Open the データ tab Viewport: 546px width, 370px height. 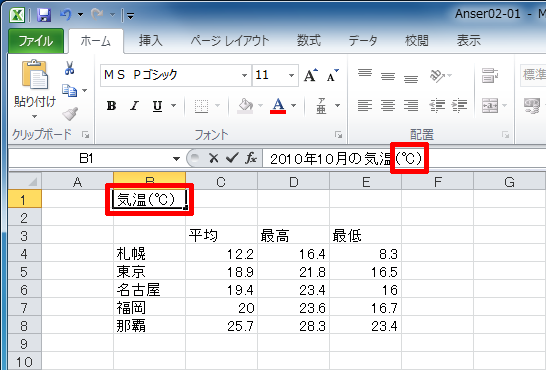[363, 41]
